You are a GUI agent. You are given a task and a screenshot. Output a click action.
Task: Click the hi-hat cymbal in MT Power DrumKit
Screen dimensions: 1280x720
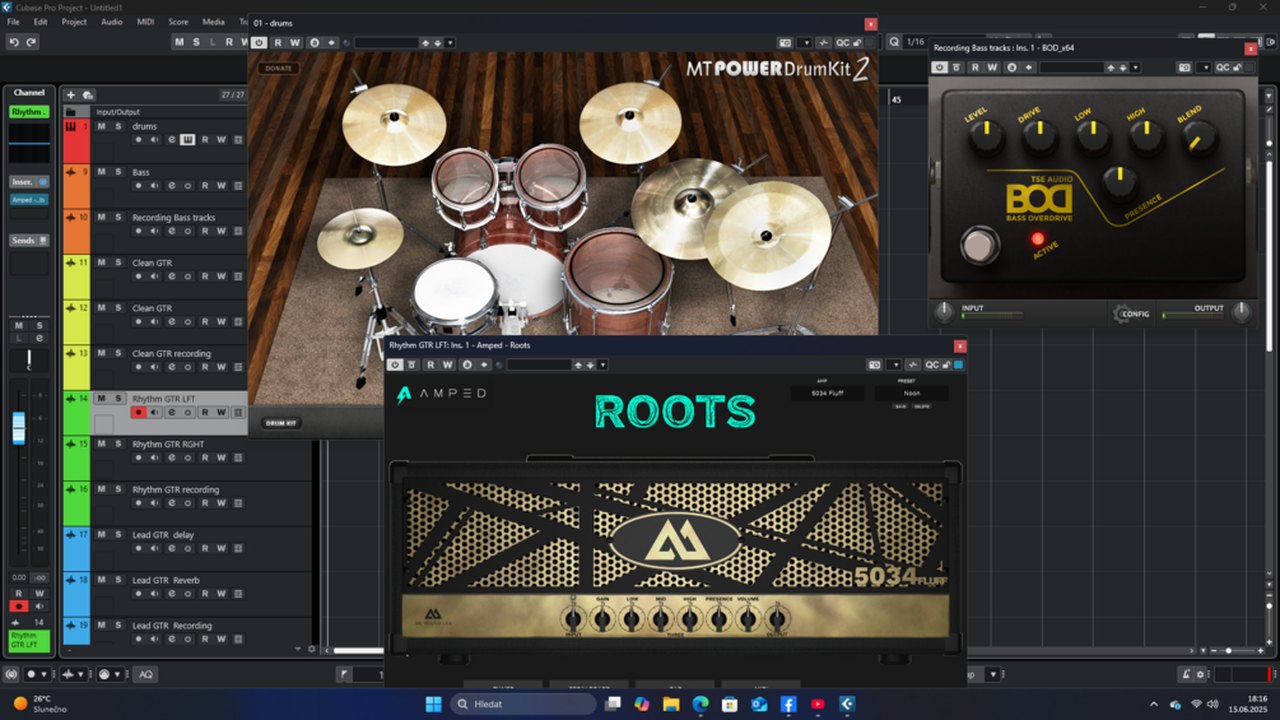coord(360,238)
